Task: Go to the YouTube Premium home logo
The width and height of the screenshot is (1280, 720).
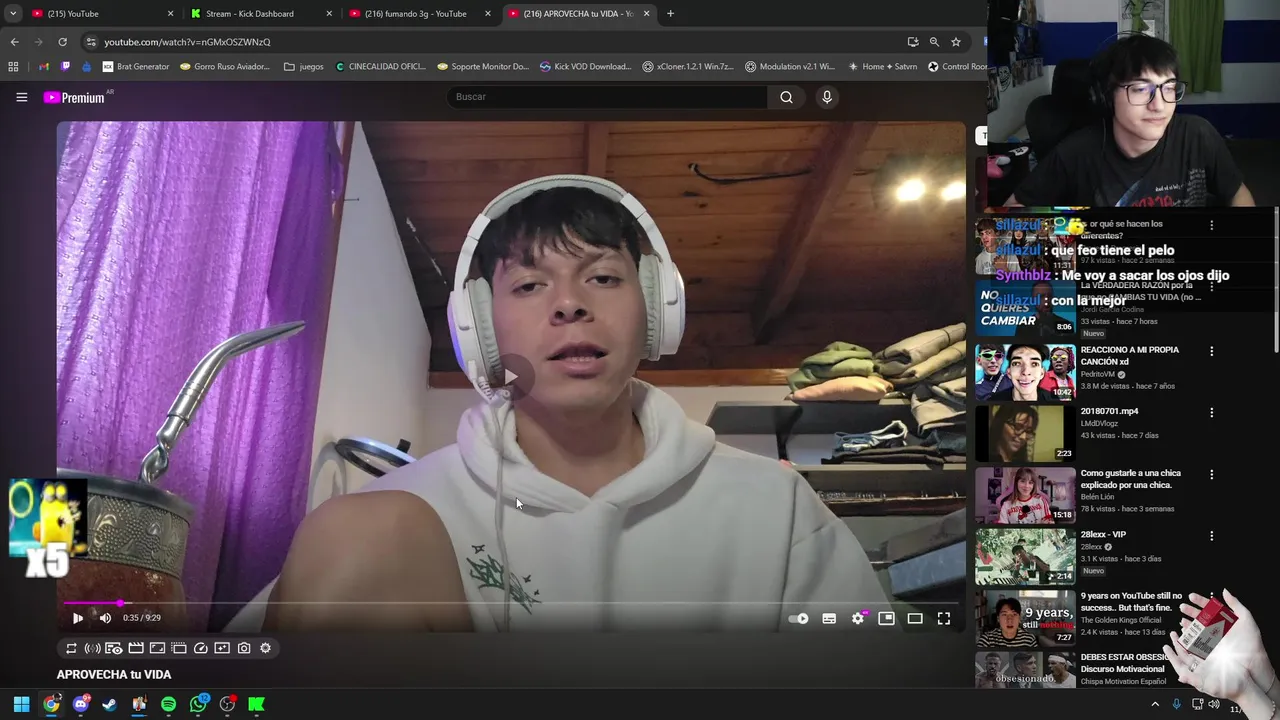Action: 74,97
